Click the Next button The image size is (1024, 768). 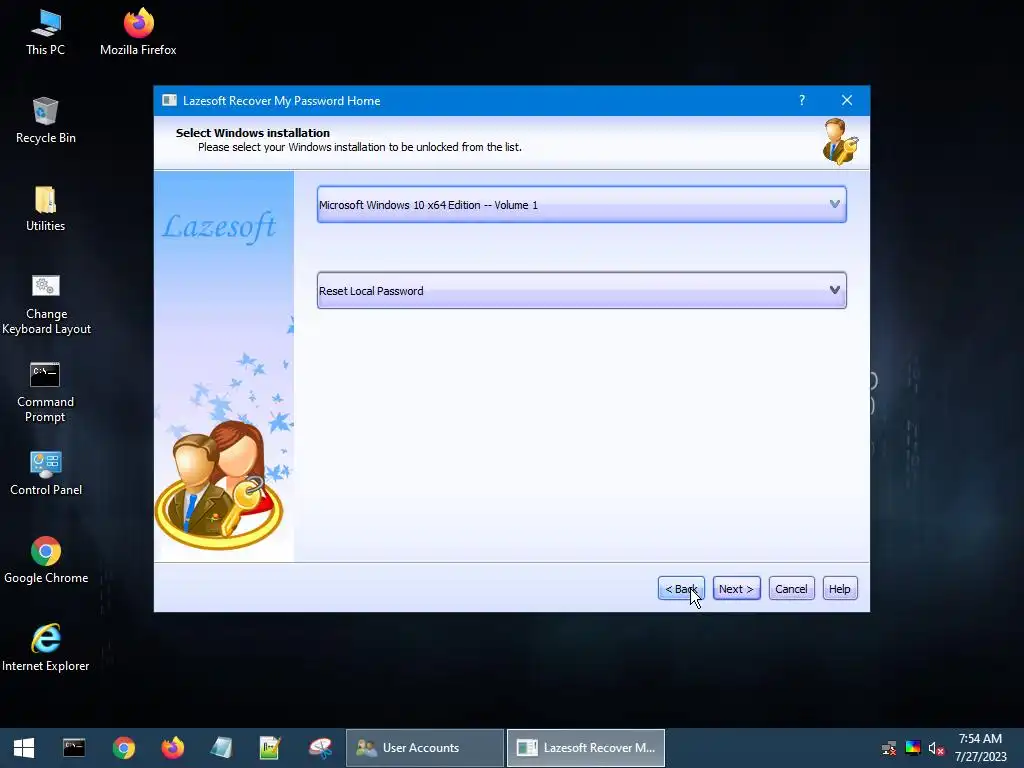pyautogui.click(x=737, y=588)
